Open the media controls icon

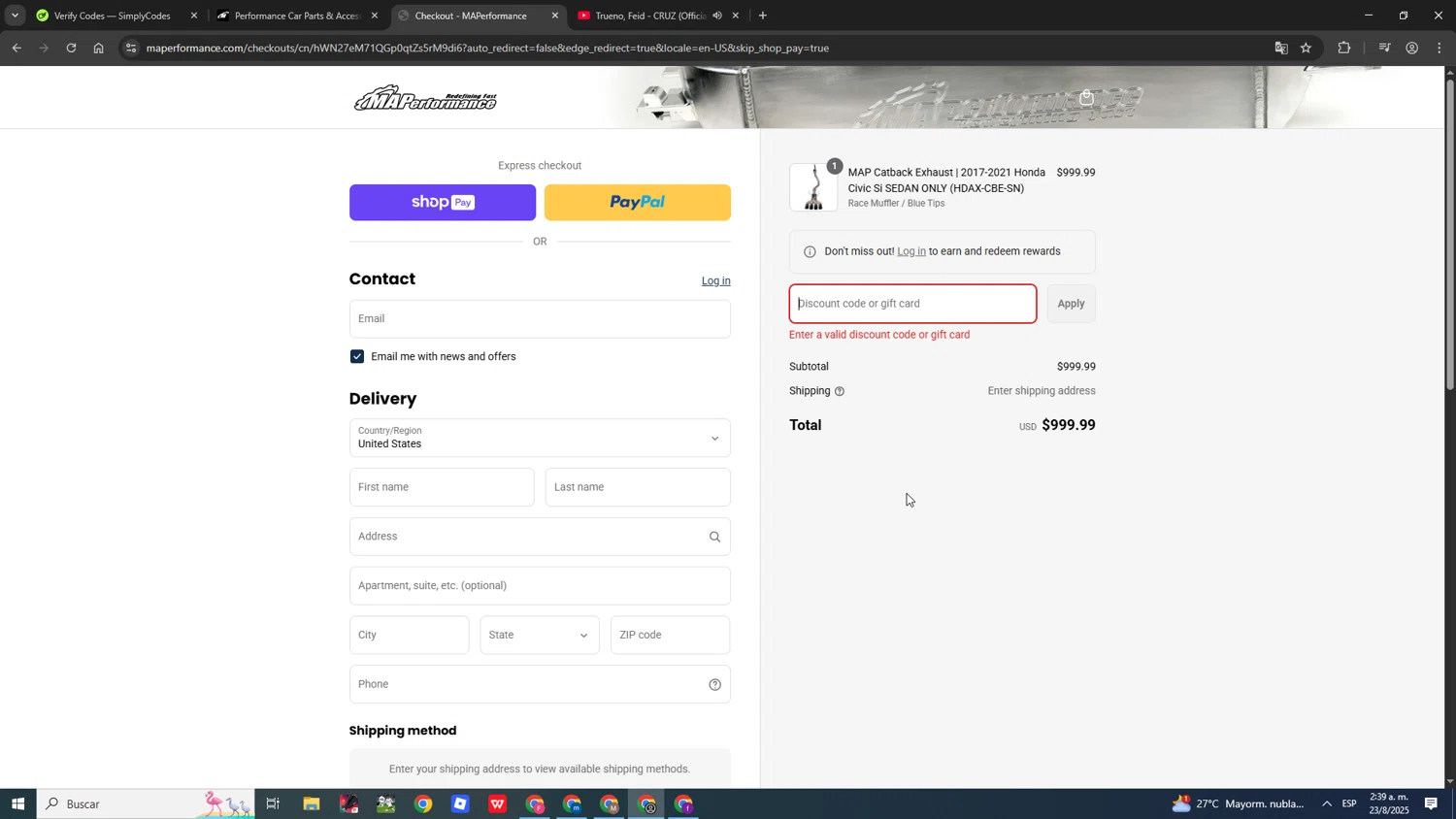(x=1385, y=48)
